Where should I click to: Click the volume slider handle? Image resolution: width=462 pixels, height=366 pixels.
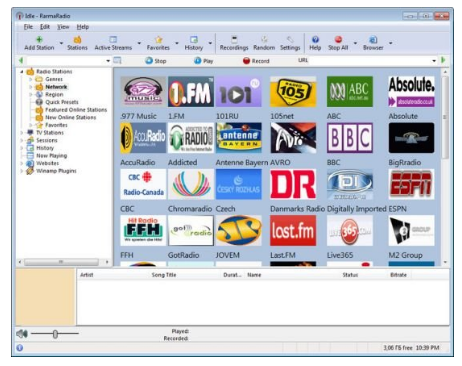(55, 334)
